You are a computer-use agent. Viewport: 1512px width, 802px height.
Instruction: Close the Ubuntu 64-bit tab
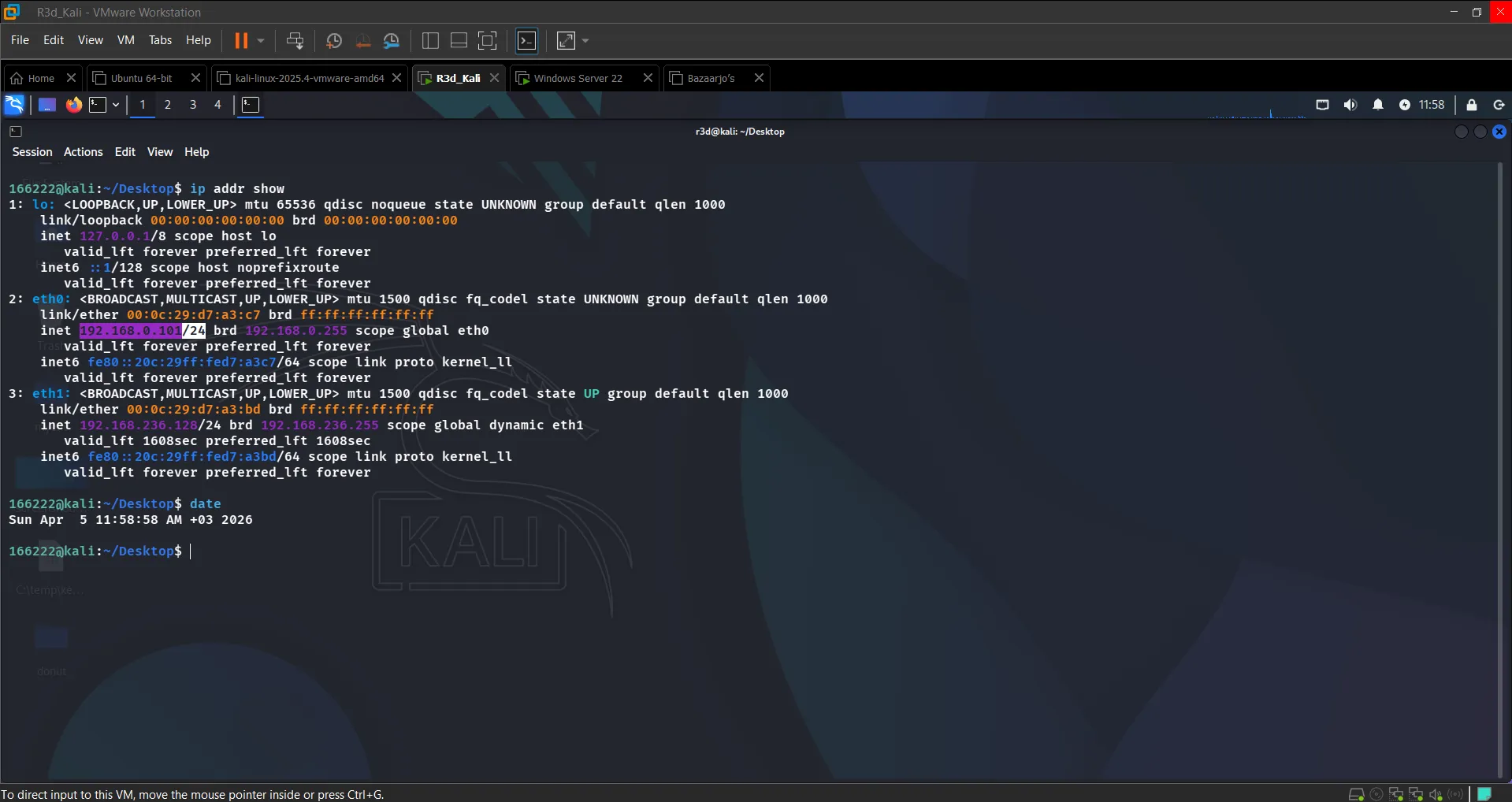pos(196,78)
